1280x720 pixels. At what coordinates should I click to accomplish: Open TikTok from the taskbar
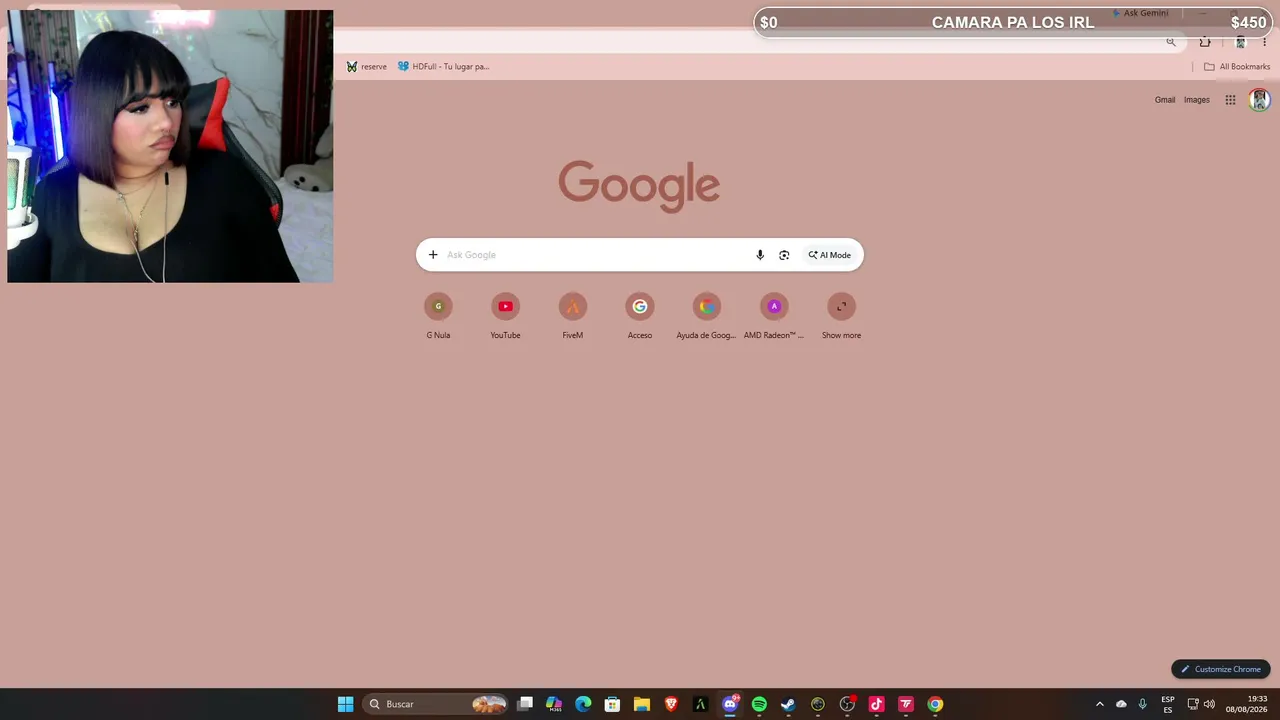[876, 704]
